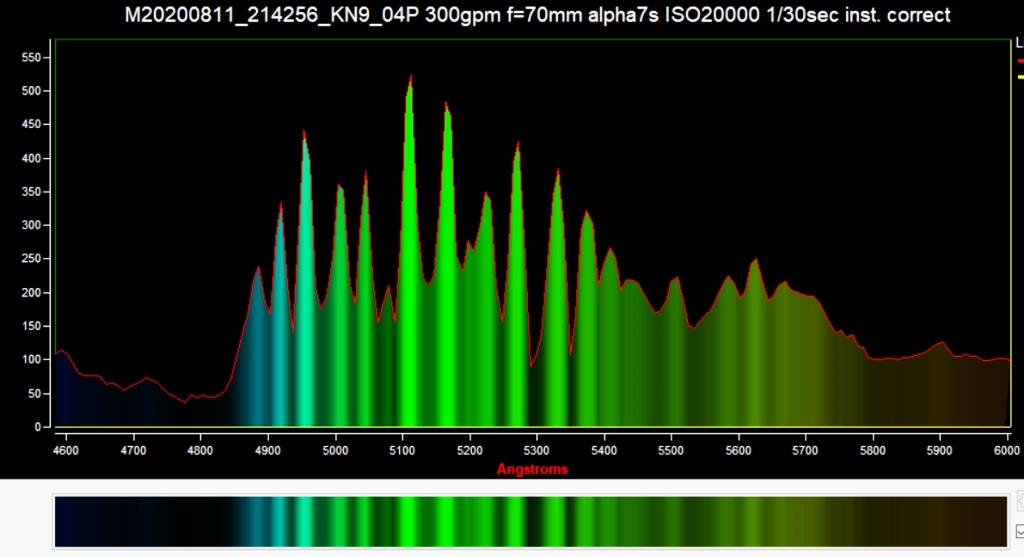Click the red line legend marker
Image resolution: width=1024 pixels, height=557 pixels.
tap(1019, 60)
